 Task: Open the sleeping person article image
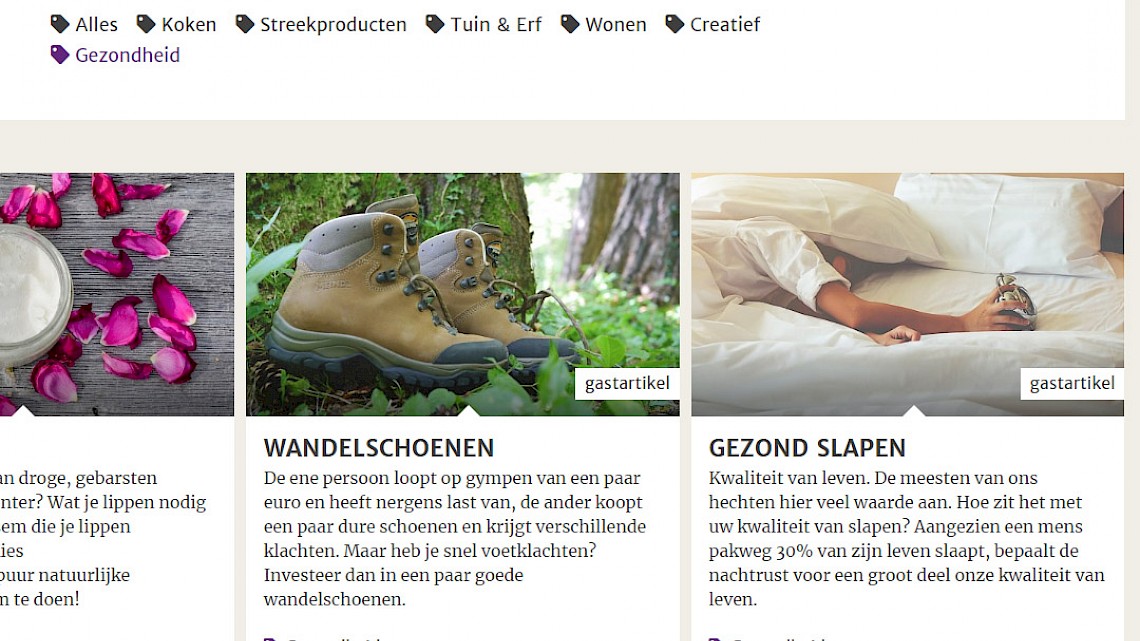(x=907, y=294)
